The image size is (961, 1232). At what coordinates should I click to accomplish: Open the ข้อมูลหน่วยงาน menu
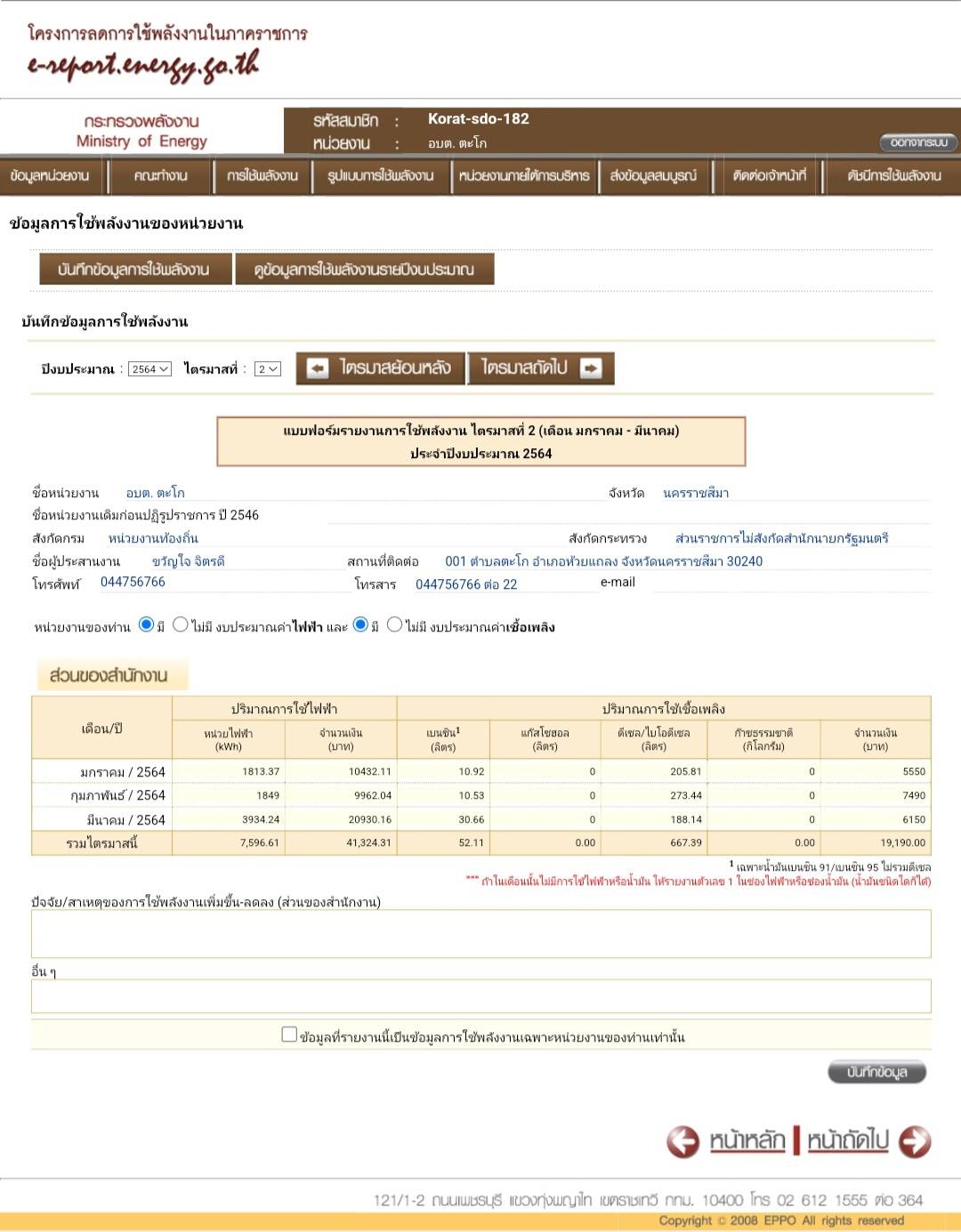[x=50, y=176]
